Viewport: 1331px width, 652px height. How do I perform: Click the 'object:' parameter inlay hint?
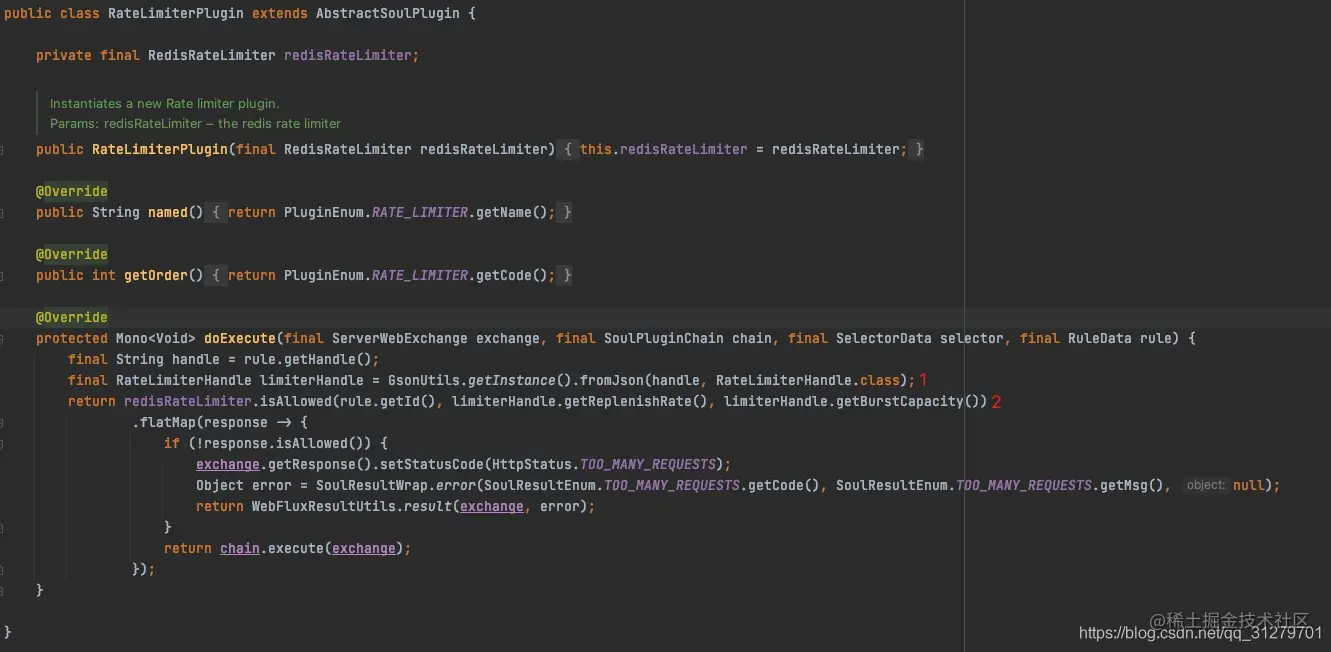tap(1205, 485)
